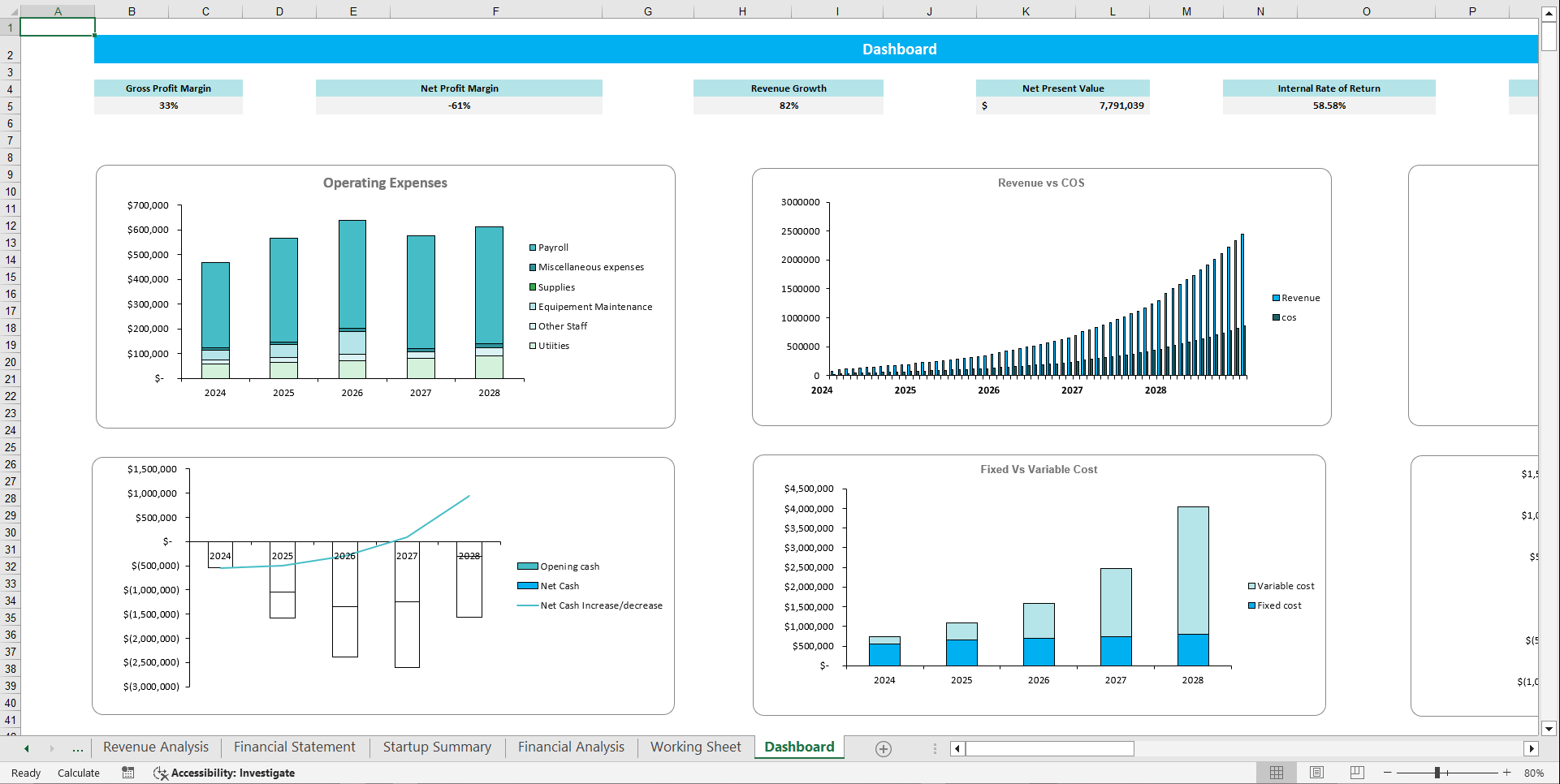1560x784 pixels.
Task: Click the Zoom Out minus icon
Action: click(1386, 773)
